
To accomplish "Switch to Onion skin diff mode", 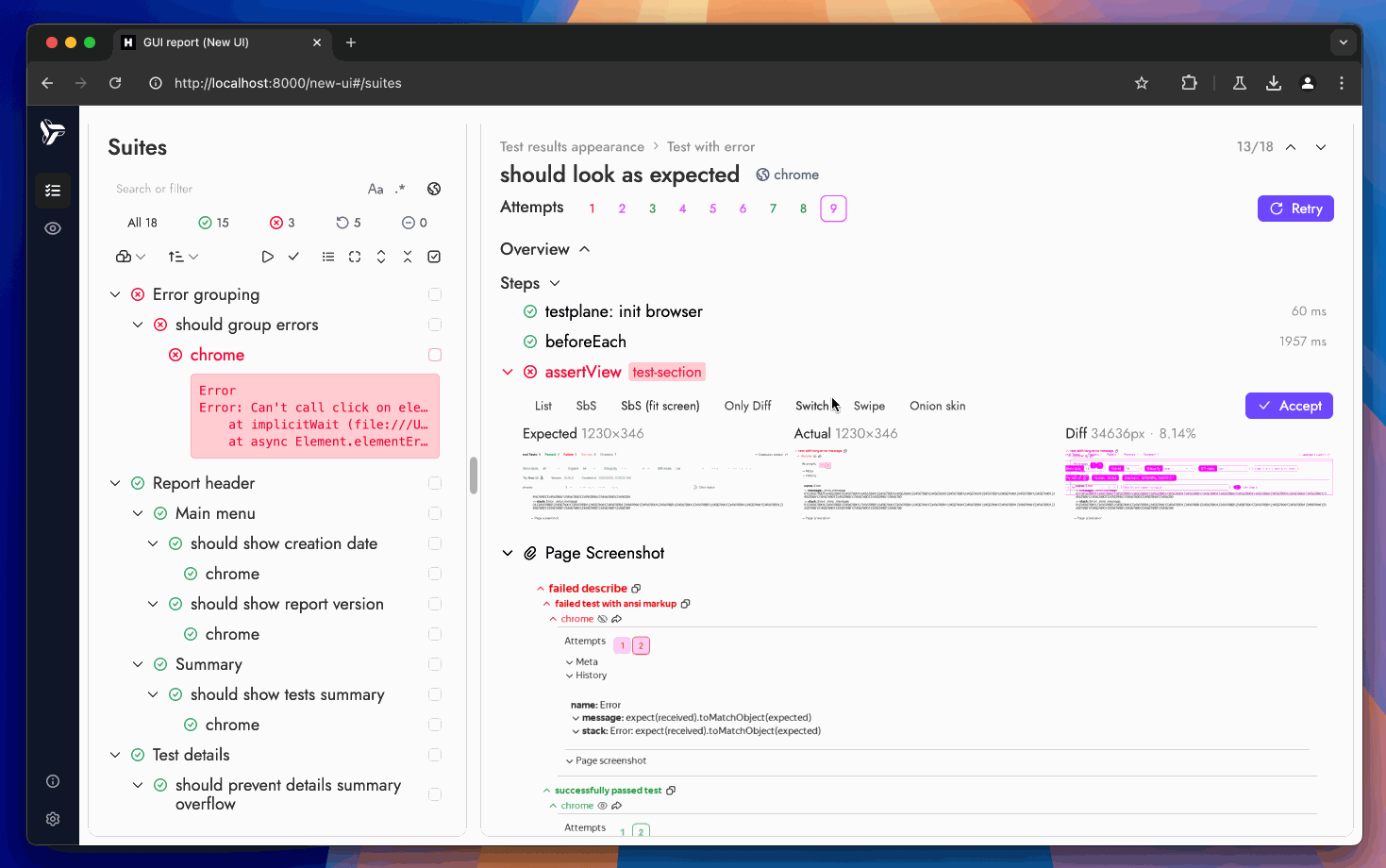I will coord(937,406).
